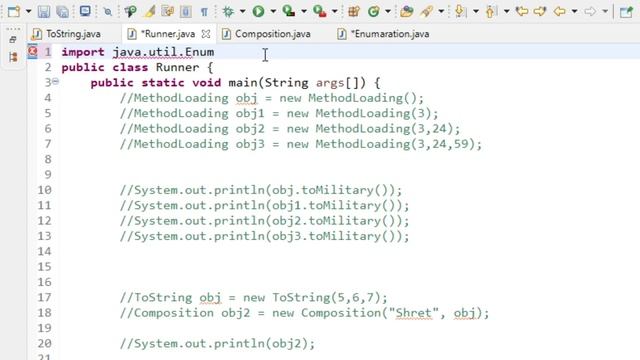Click 'println(obj2.toMilitary())' comment line
Viewport: 640px width, 360px height.
(x=264, y=221)
